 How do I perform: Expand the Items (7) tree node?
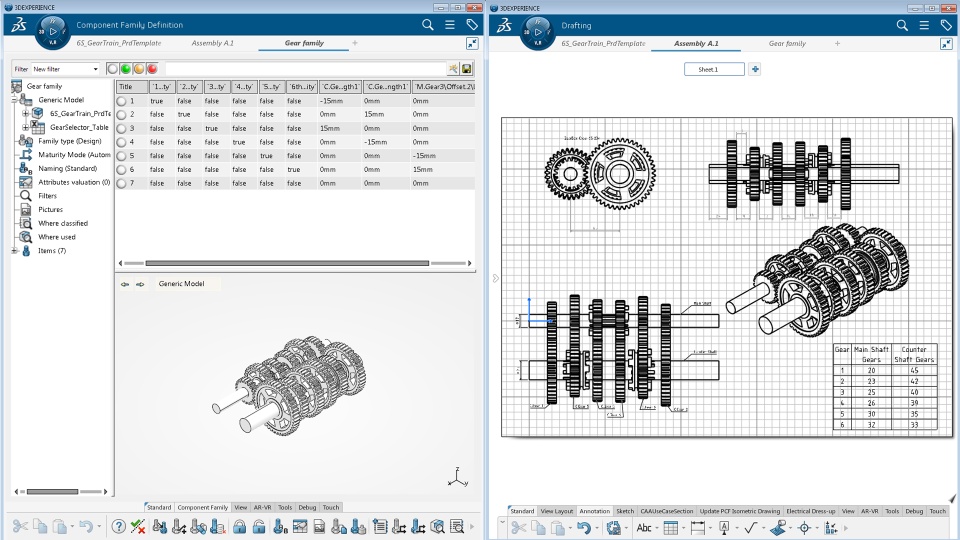[x=15, y=250]
